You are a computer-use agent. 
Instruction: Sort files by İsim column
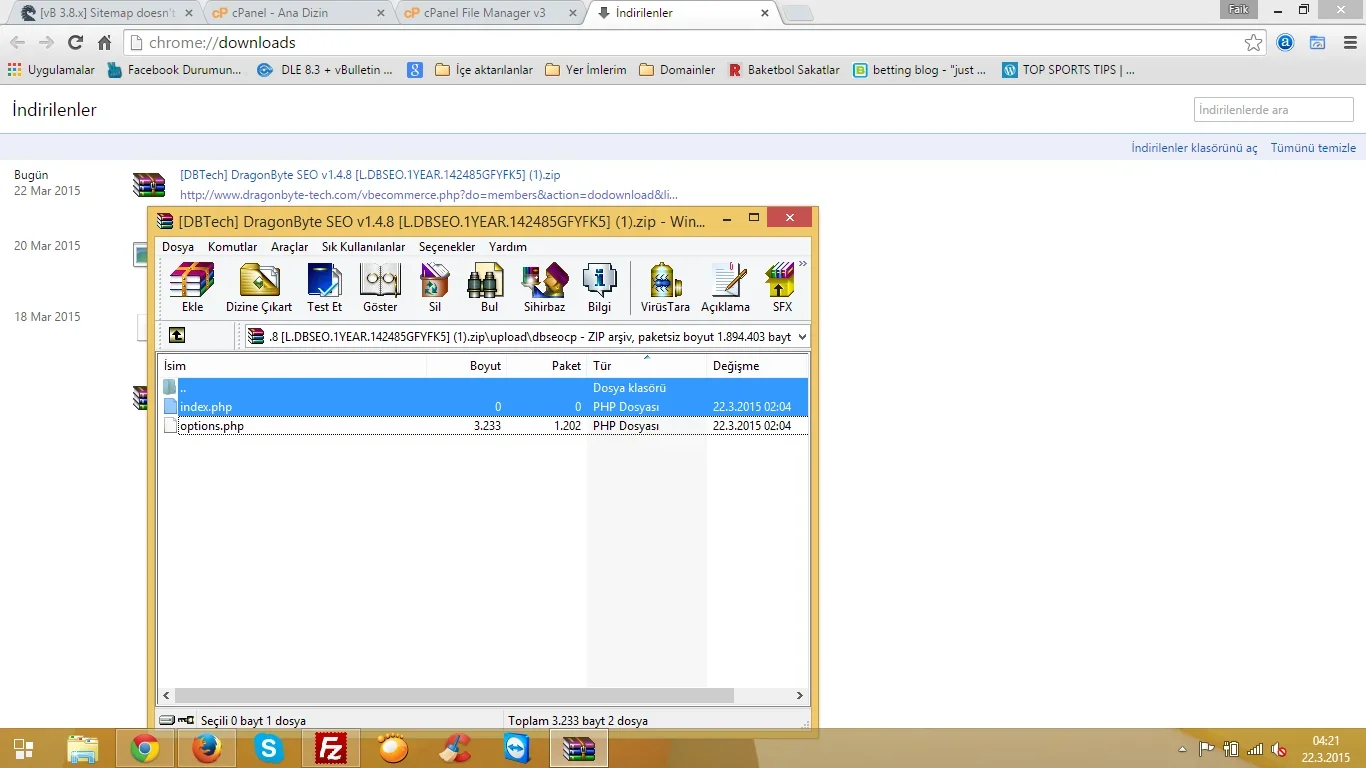coord(292,366)
